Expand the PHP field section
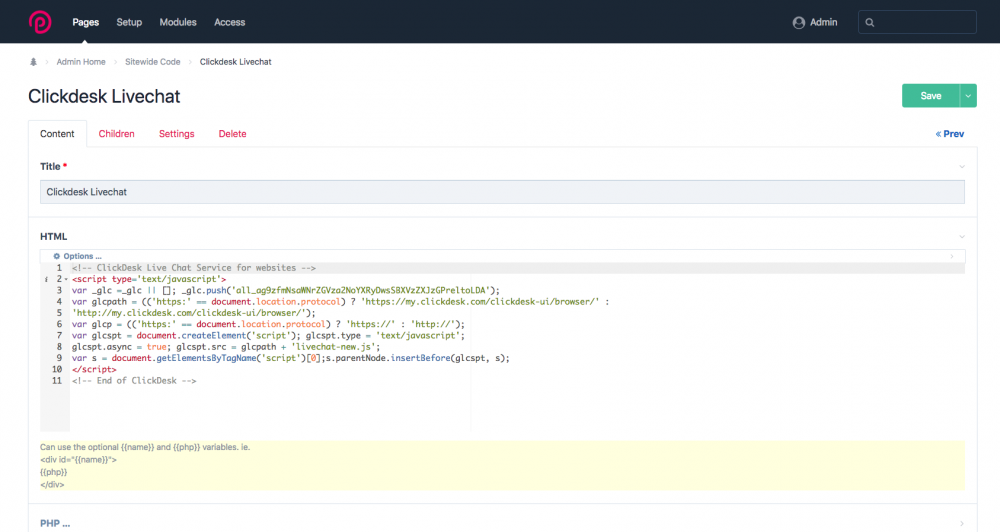The height and width of the screenshot is (532, 1000). tap(961, 523)
